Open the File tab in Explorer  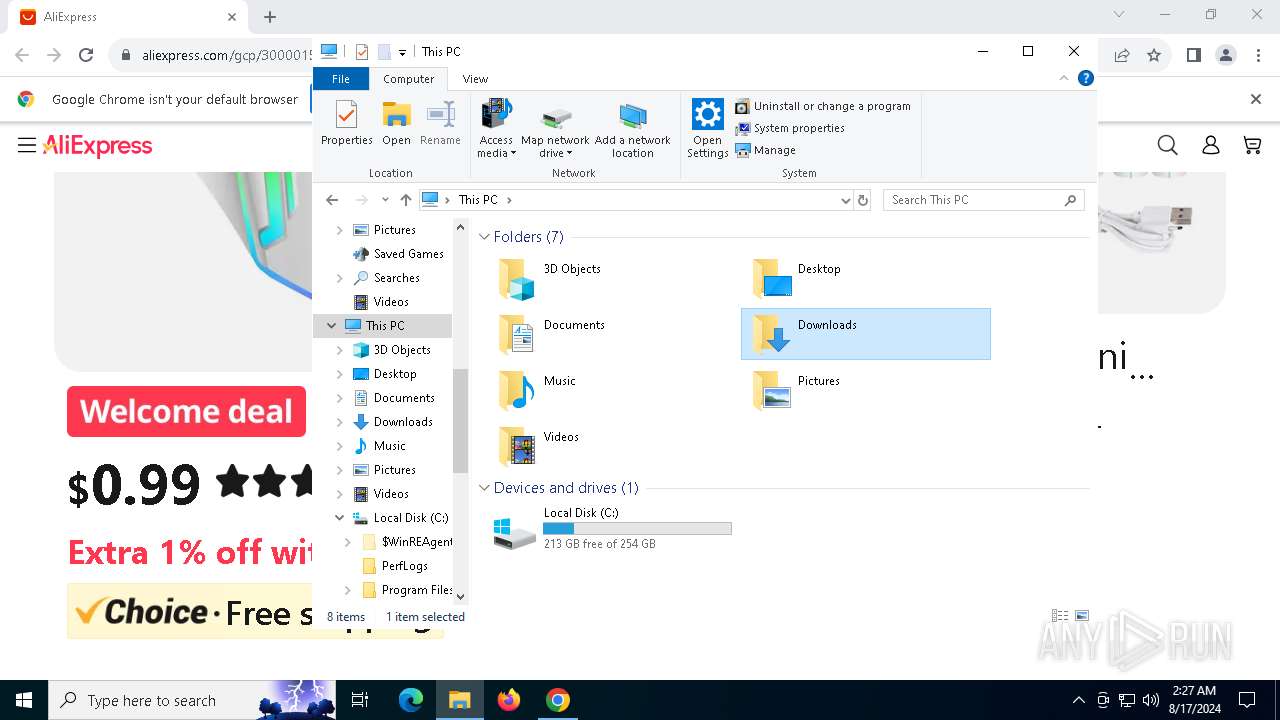(341, 79)
